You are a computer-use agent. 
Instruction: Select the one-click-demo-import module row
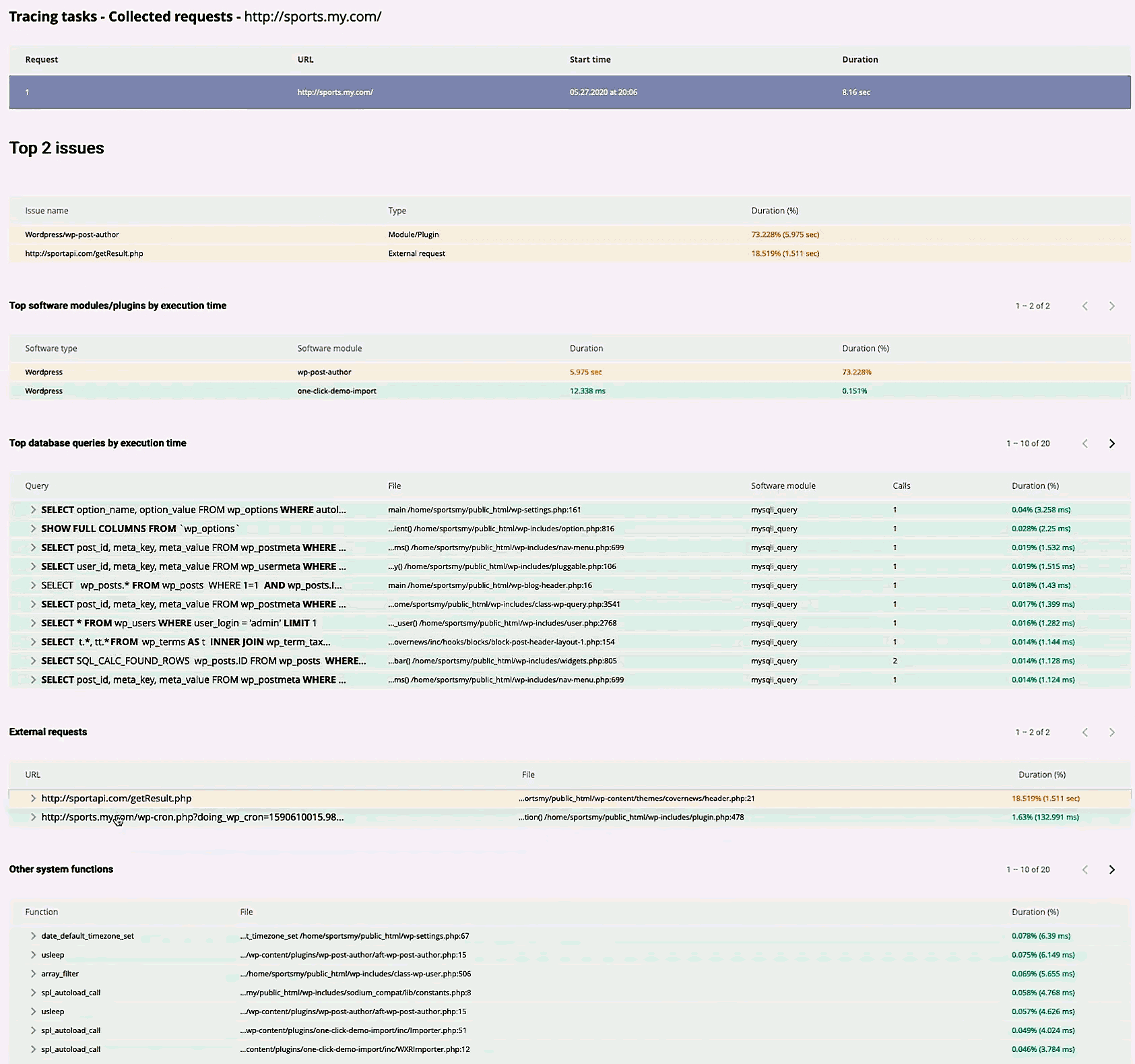337,391
